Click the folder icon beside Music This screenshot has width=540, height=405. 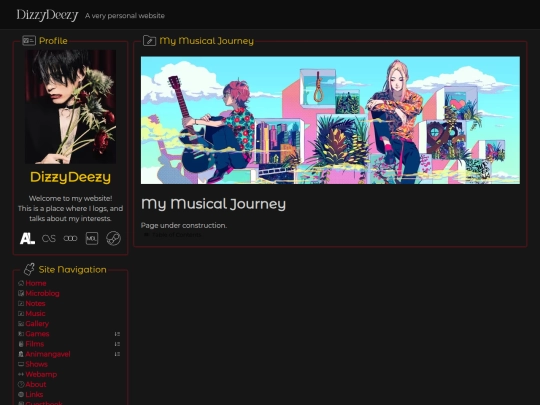pyautogui.click(x=21, y=313)
